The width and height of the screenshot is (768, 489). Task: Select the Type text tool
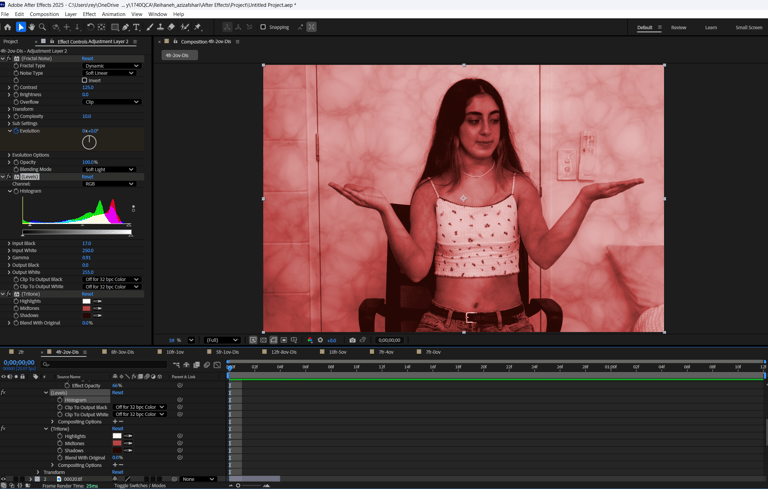pos(136,27)
